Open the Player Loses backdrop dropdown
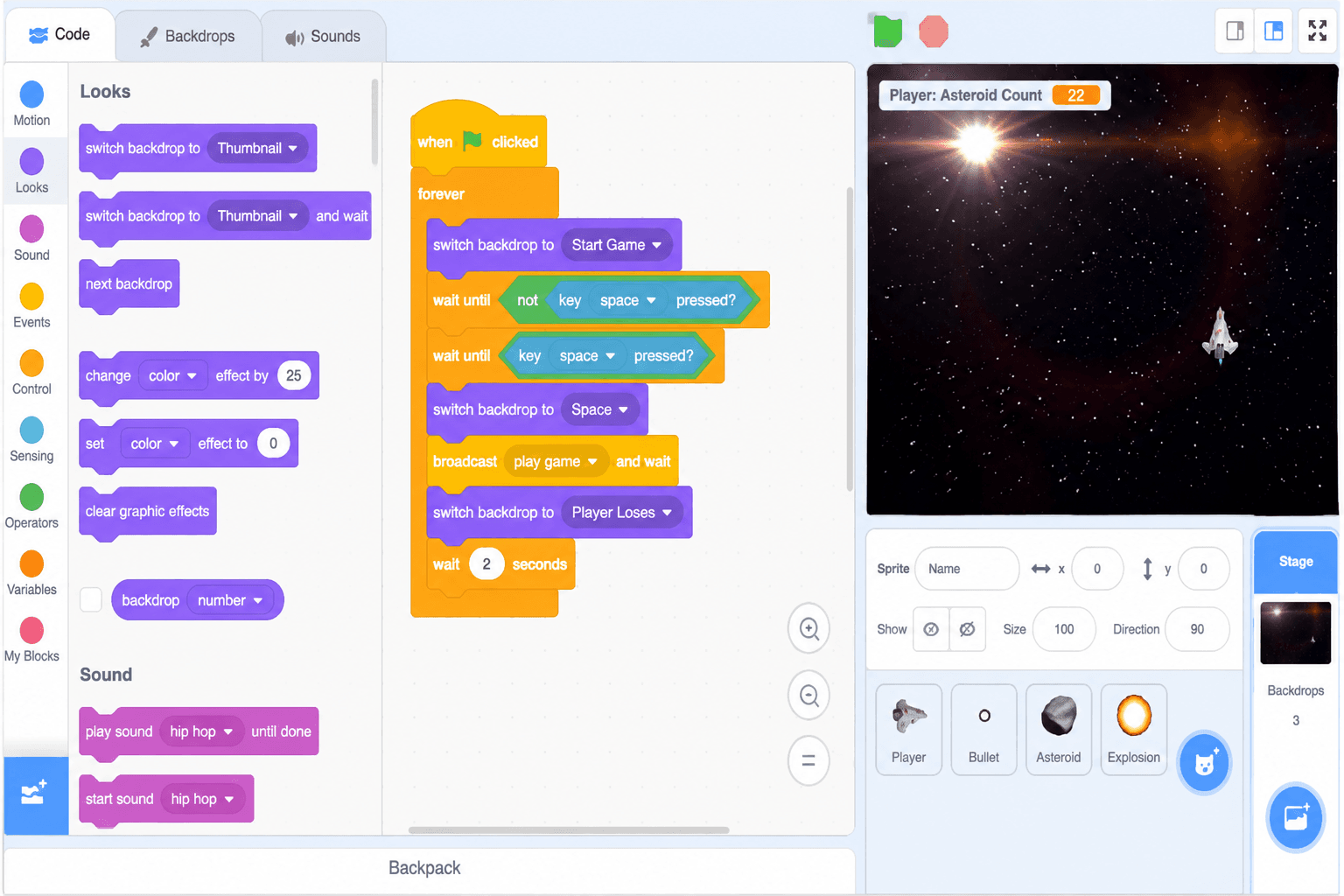 [621, 513]
